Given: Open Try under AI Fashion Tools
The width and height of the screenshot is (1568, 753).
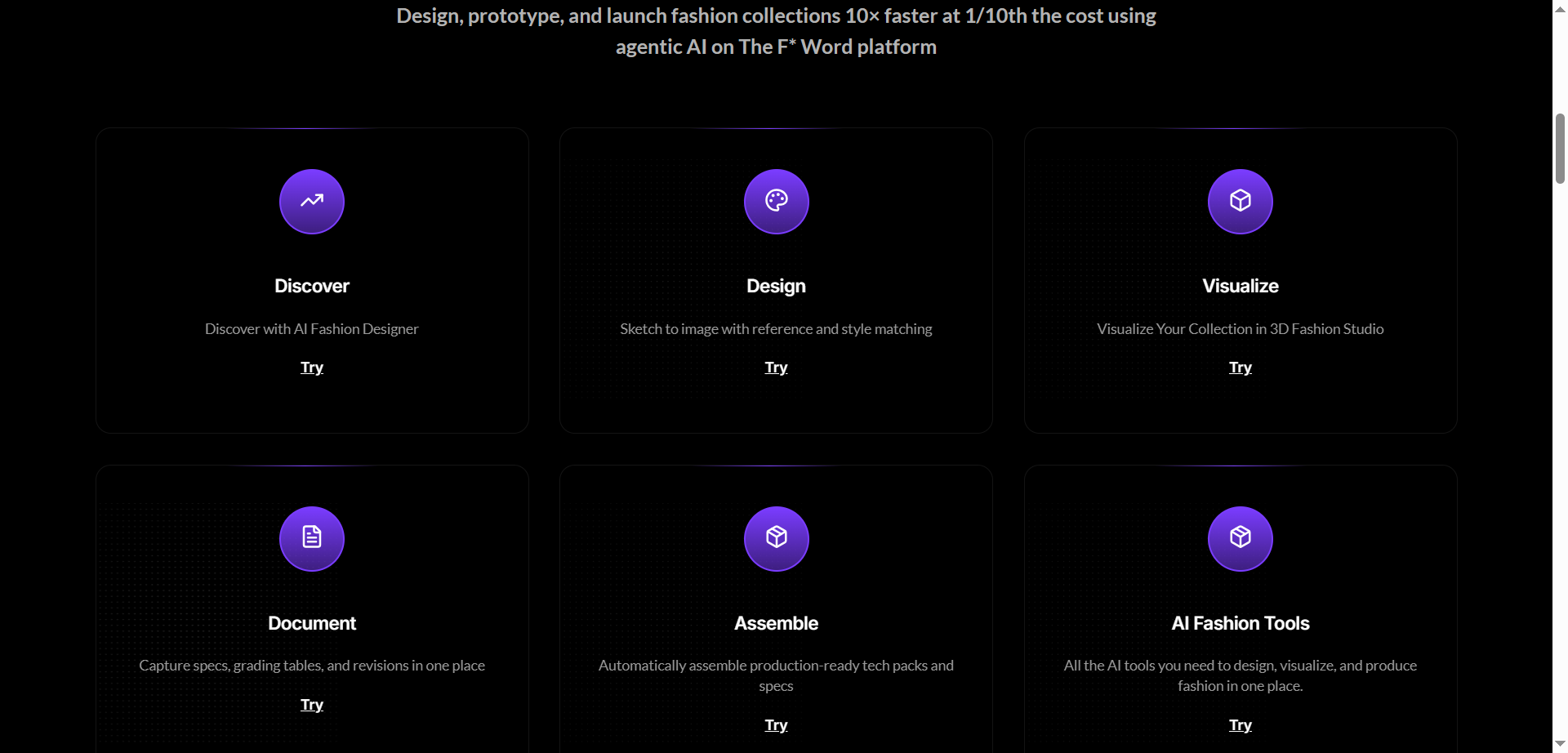Looking at the screenshot, I should [1240, 724].
